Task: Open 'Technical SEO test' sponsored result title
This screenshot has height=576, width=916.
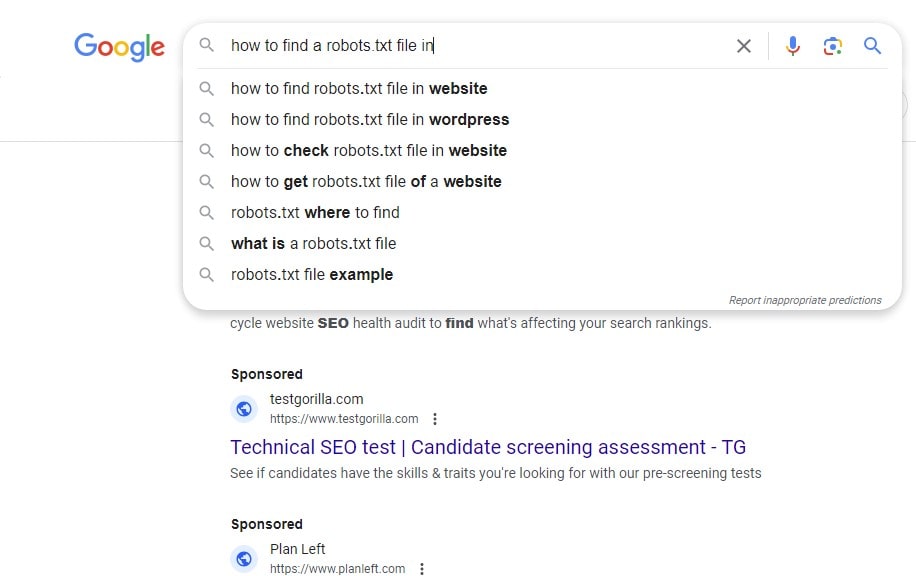Action: [488, 447]
